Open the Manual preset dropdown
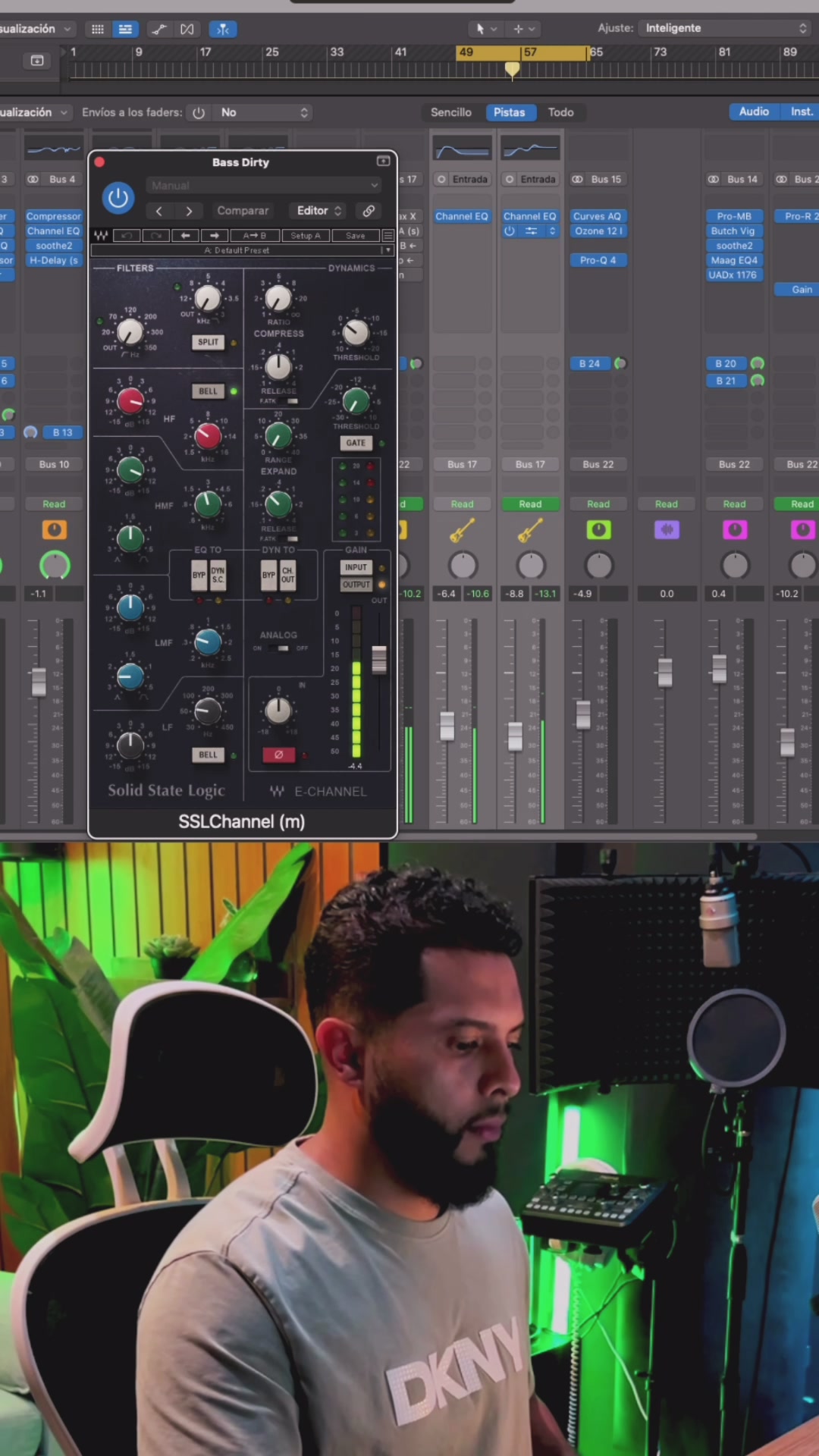The width and height of the screenshot is (819, 1456). tap(263, 185)
